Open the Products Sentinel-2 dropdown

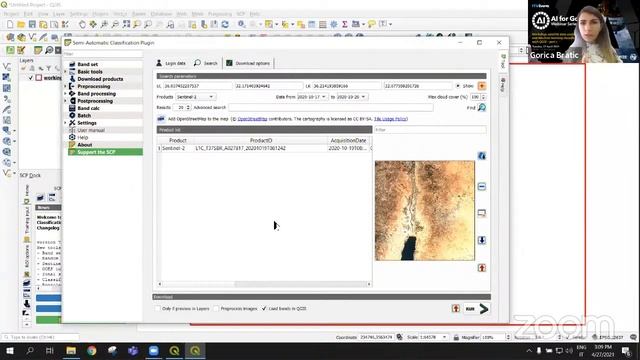coord(196,97)
